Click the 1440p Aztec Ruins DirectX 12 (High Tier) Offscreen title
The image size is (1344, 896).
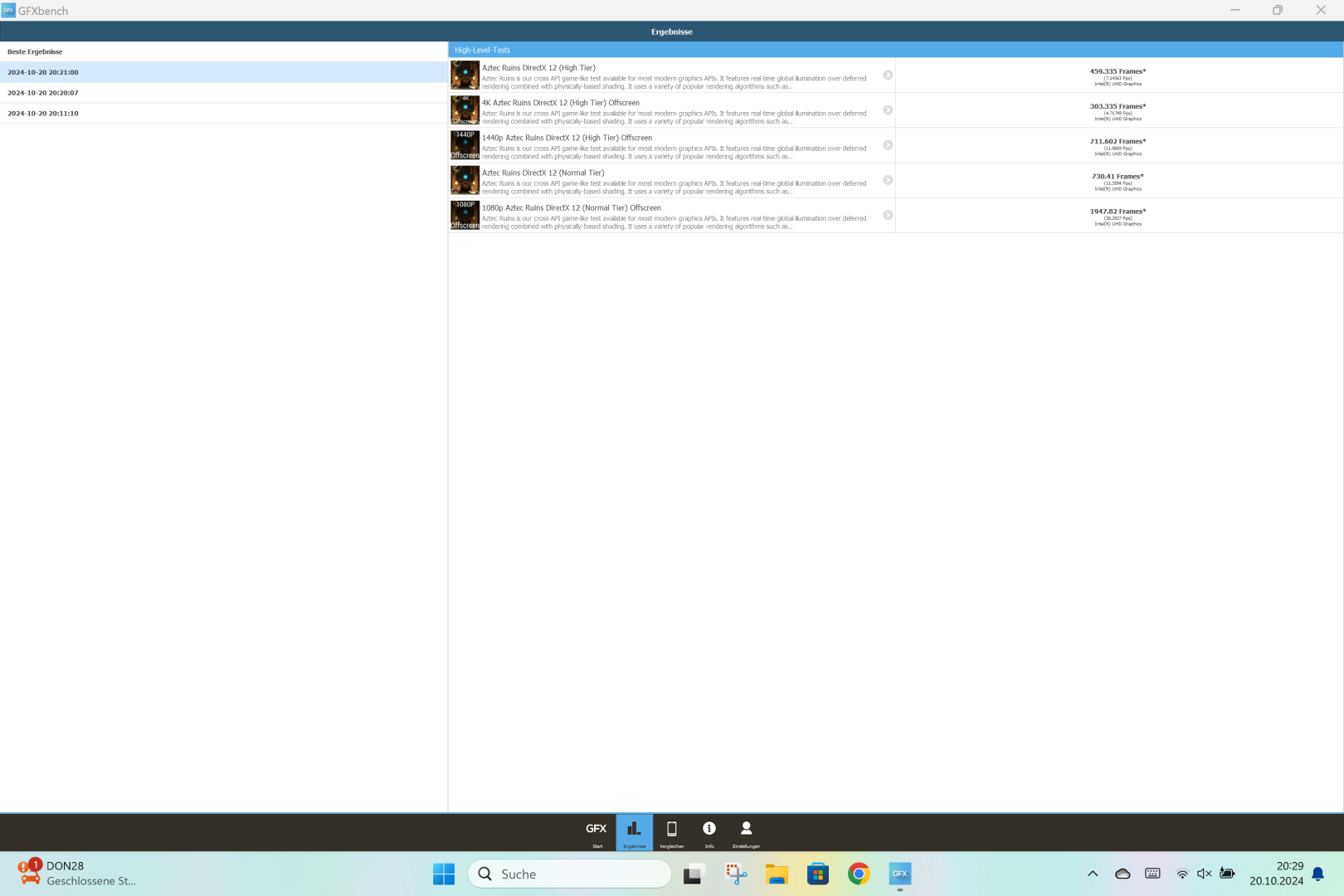pyautogui.click(x=567, y=138)
